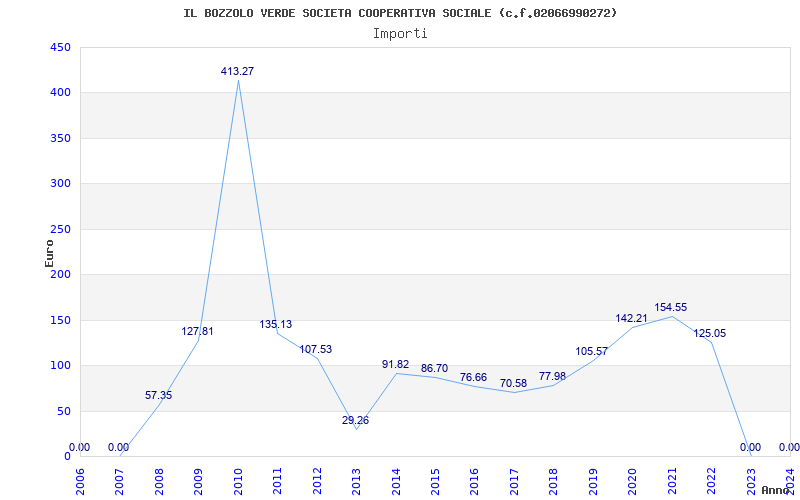
Task: Click the 2013 x-axis year label
Action: point(356,481)
